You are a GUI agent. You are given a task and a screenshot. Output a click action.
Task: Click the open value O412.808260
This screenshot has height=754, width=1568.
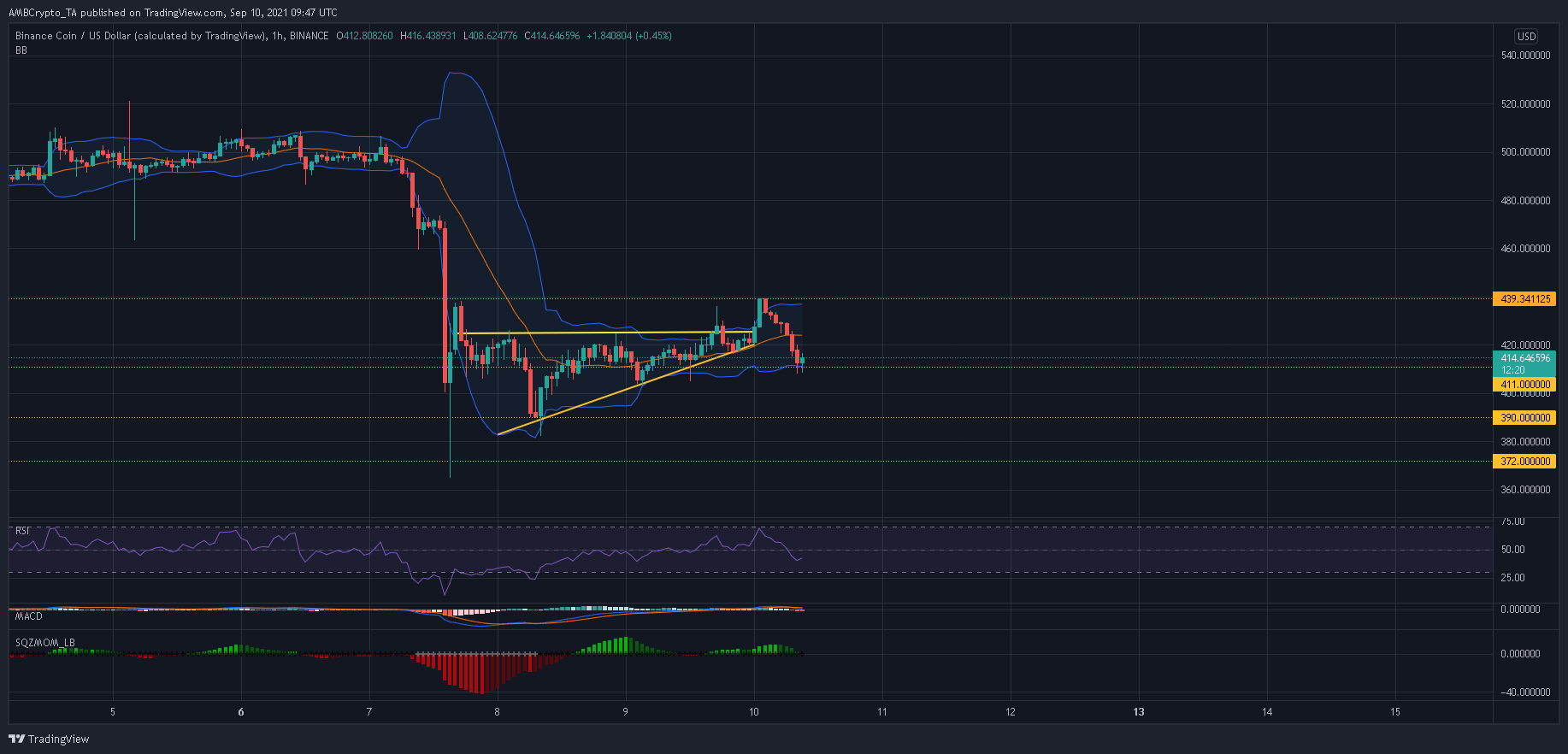click(x=364, y=36)
